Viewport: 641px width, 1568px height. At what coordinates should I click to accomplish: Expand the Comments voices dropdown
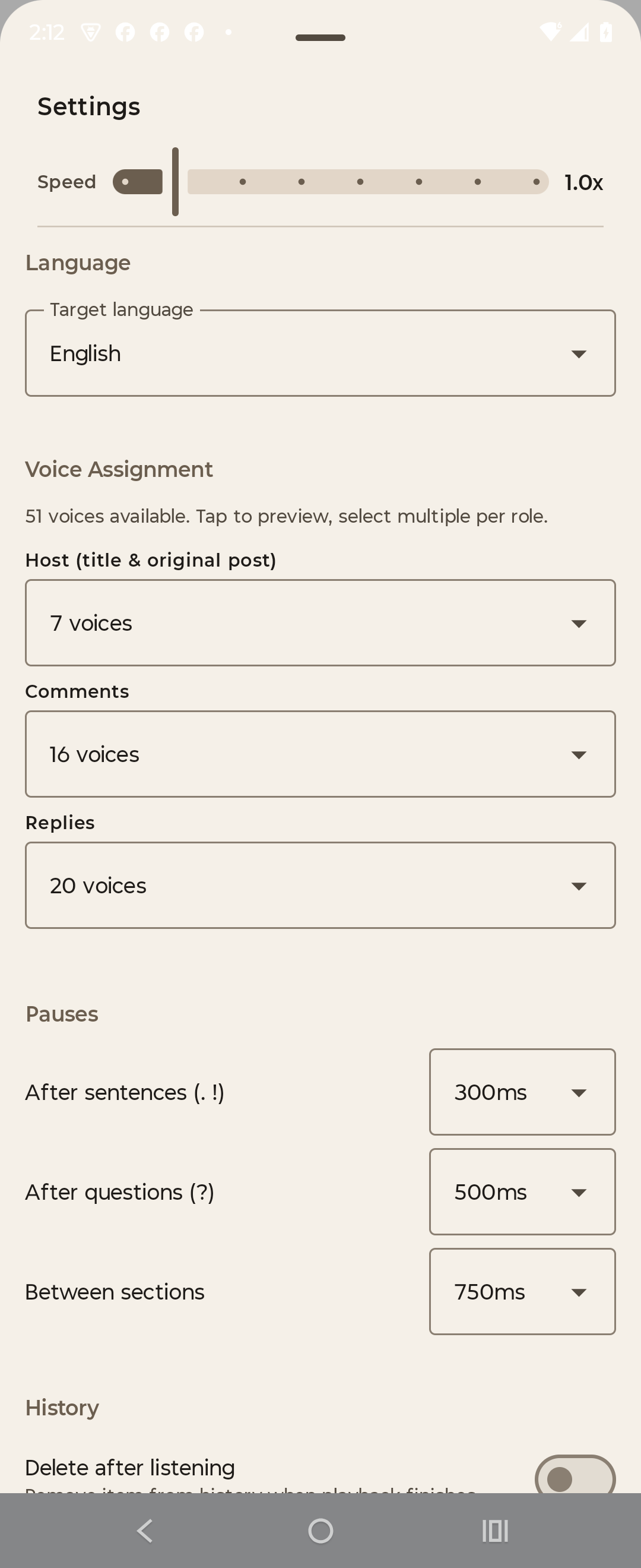pos(320,754)
